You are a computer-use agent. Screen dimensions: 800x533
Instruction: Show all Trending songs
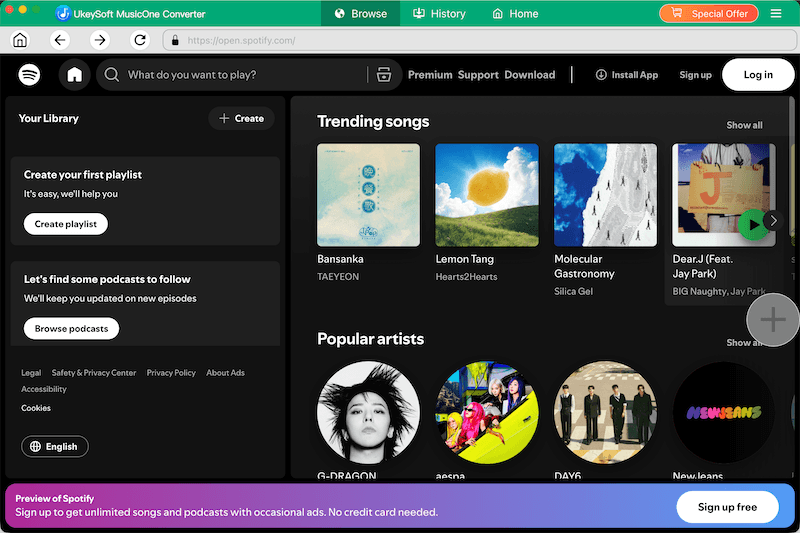[744, 125]
